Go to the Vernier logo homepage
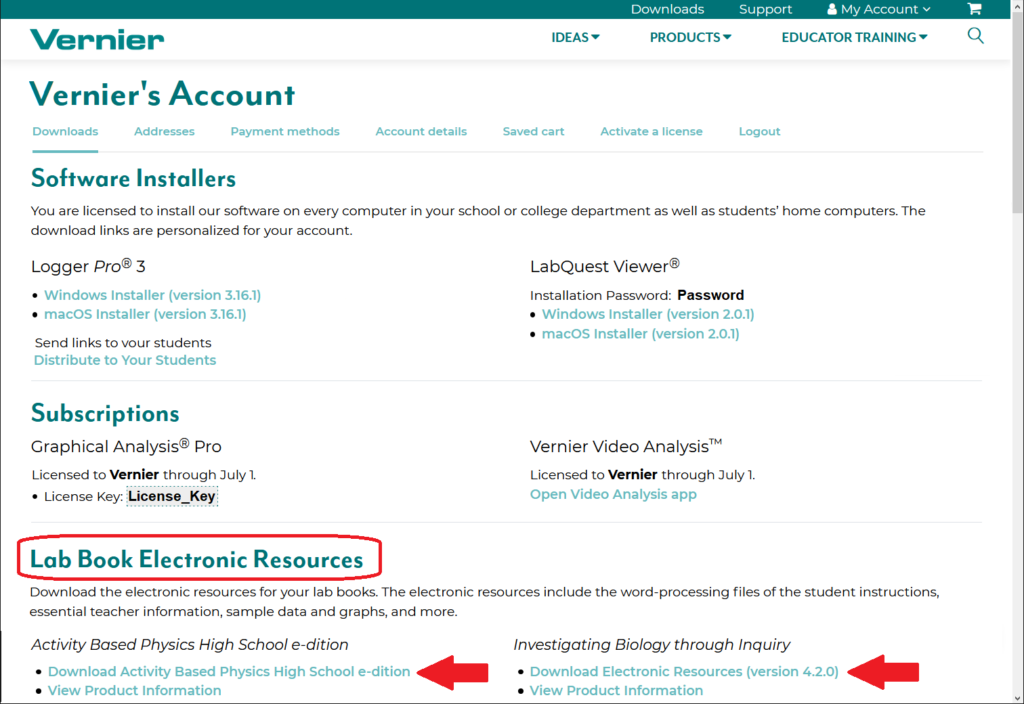Screen dimensions: 1024x704 97,39
